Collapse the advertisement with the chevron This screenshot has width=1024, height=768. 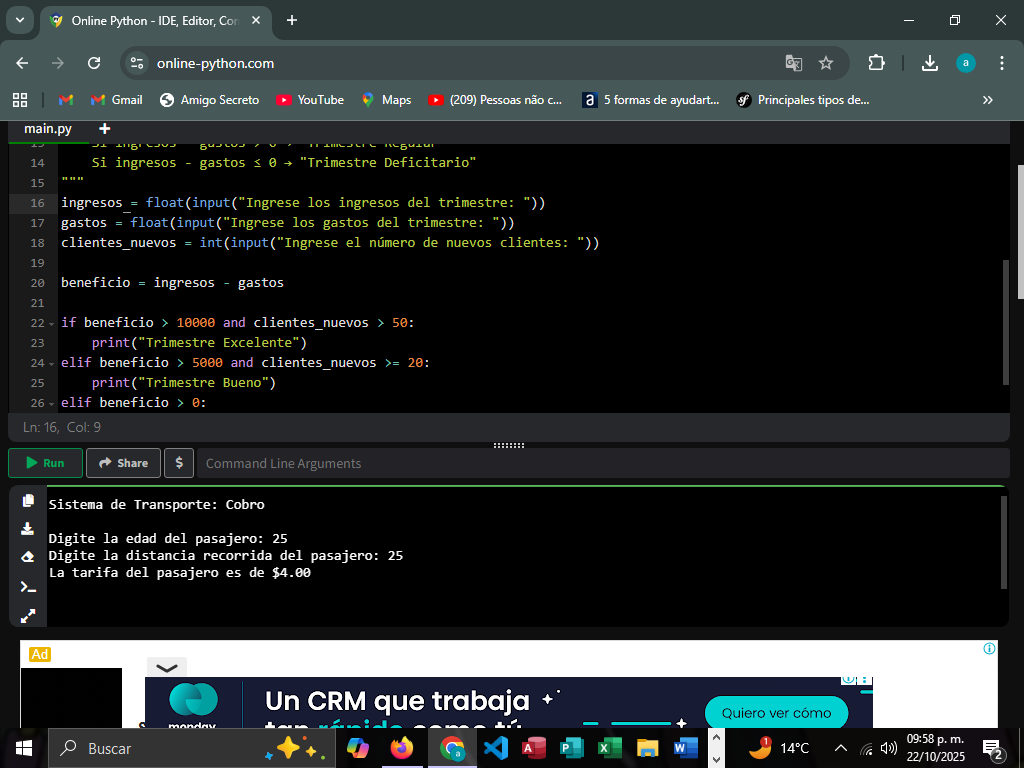click(166, 667)
